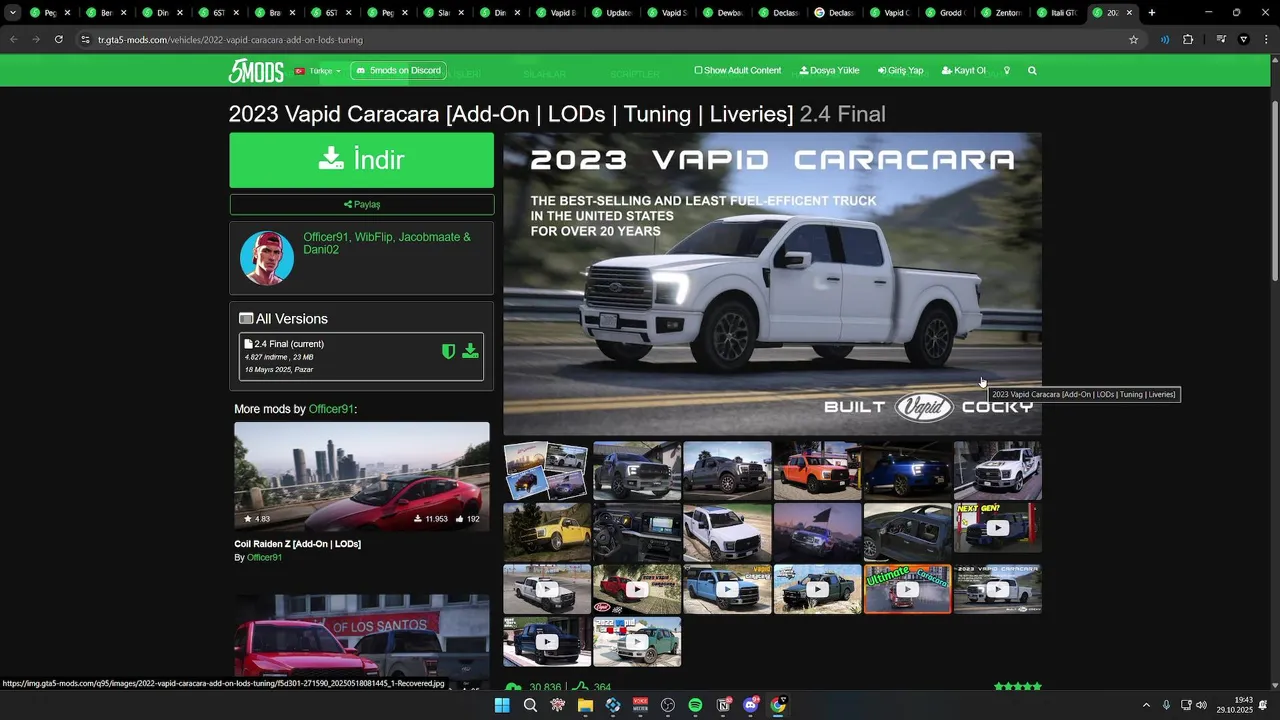Click the read aloud sound icon in toolbar
Viewport: 1280px width, 720px height.
(x=1165, y=40)
